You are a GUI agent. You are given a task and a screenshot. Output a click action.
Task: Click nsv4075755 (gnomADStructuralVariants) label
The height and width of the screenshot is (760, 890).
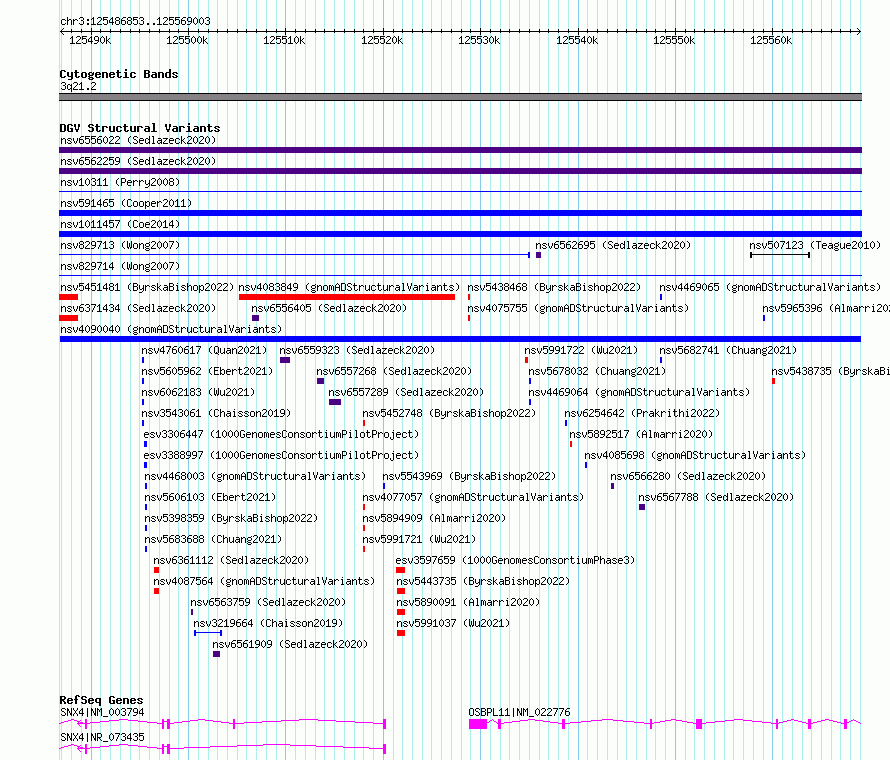click(x=578, y=308)
